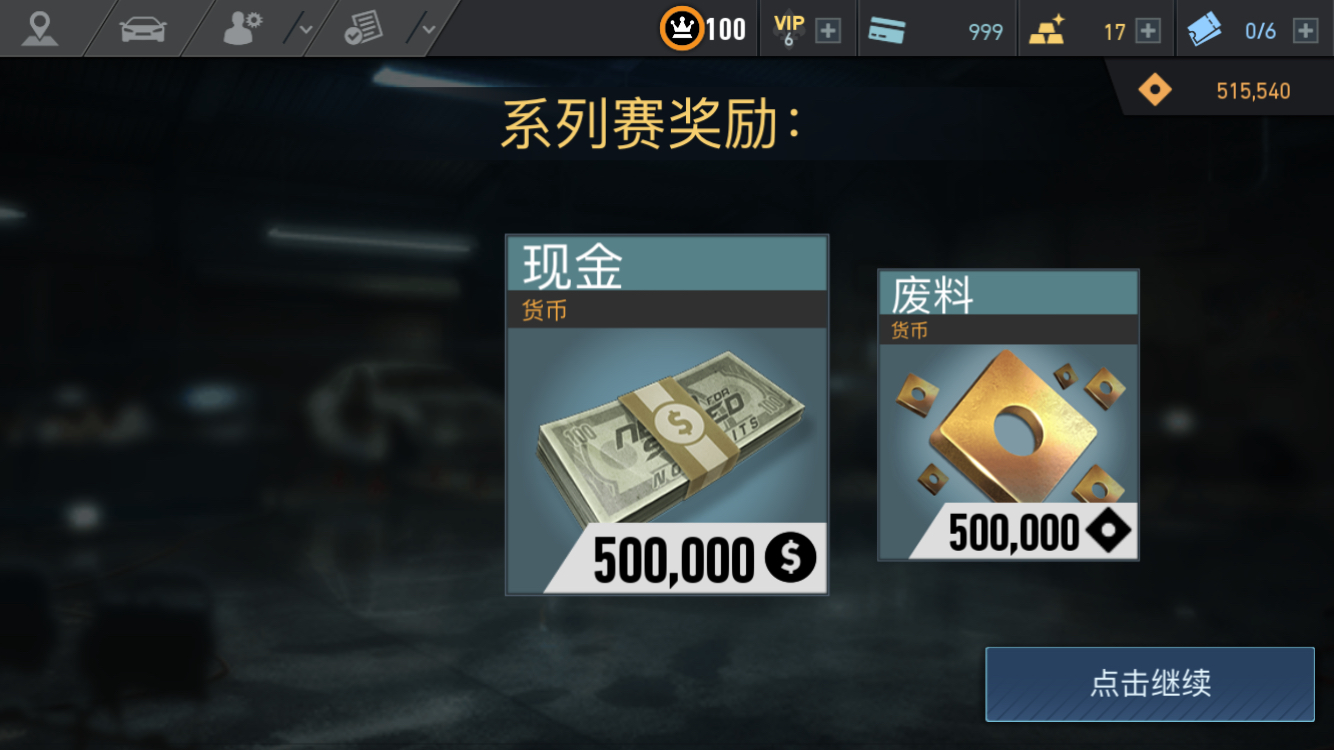Add VIP points with the plus button
This screenshot has height=750, width=1334.
pyautogui.click(x=828, y=31)
